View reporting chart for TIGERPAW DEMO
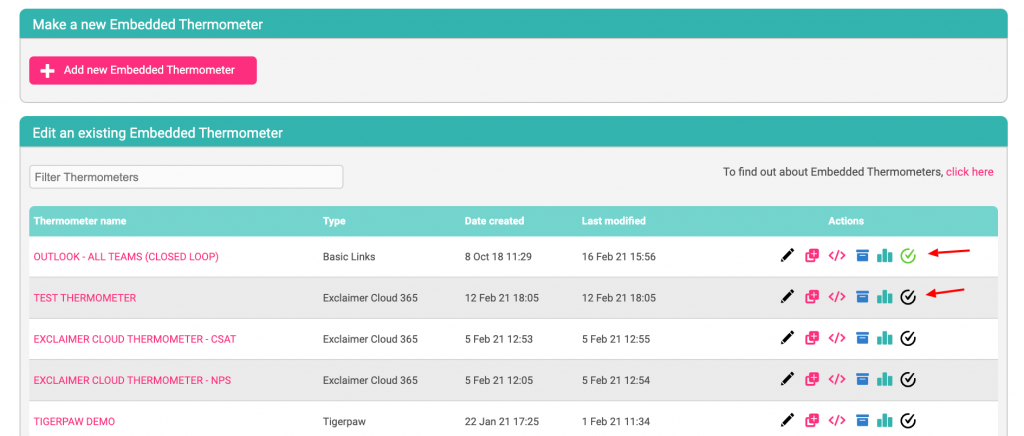The height and width of the screenshot is (436, 1024). [884, 420]
